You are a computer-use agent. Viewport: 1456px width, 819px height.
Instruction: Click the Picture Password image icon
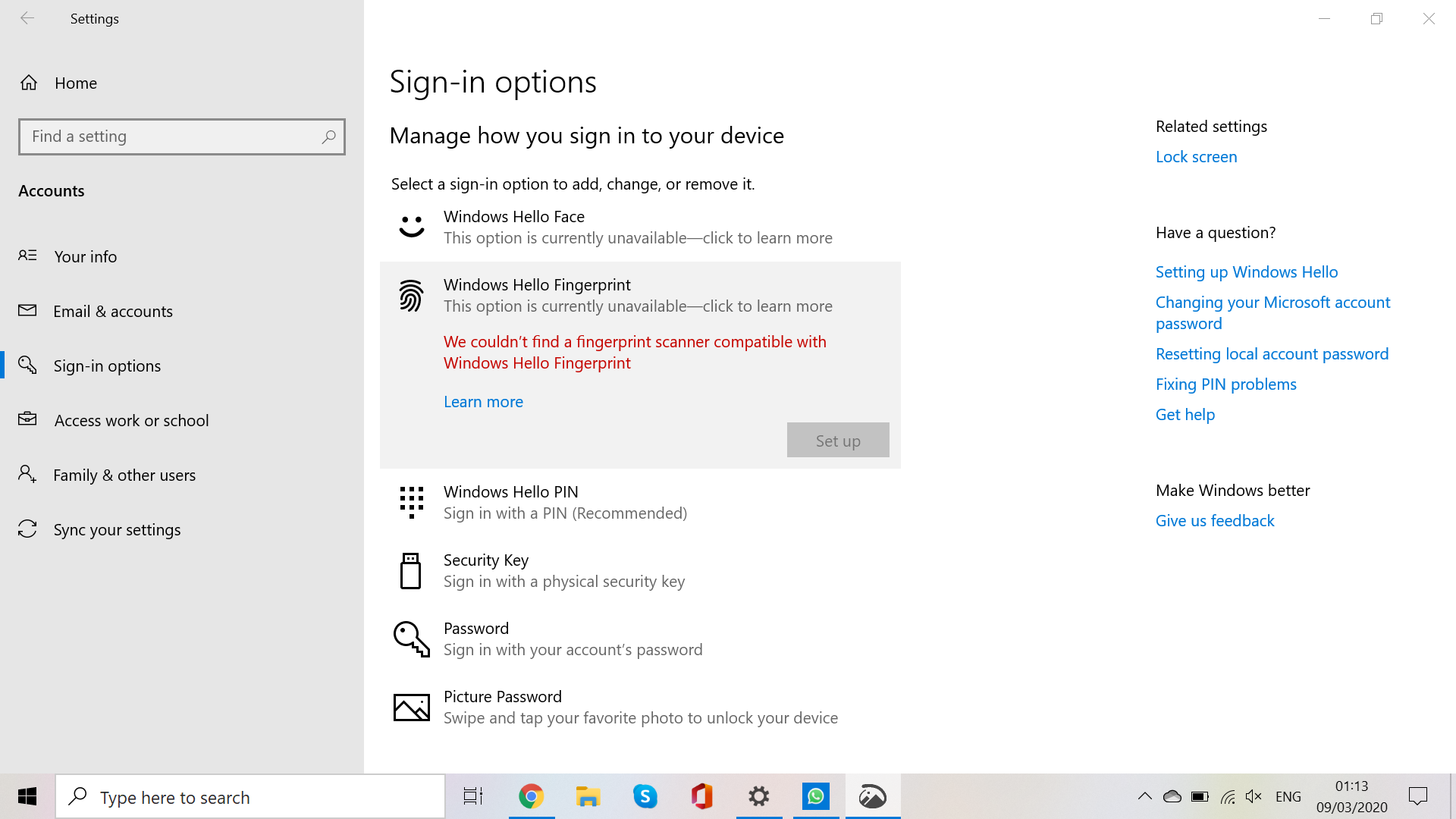pyautogui.click(x=412, y=707)
